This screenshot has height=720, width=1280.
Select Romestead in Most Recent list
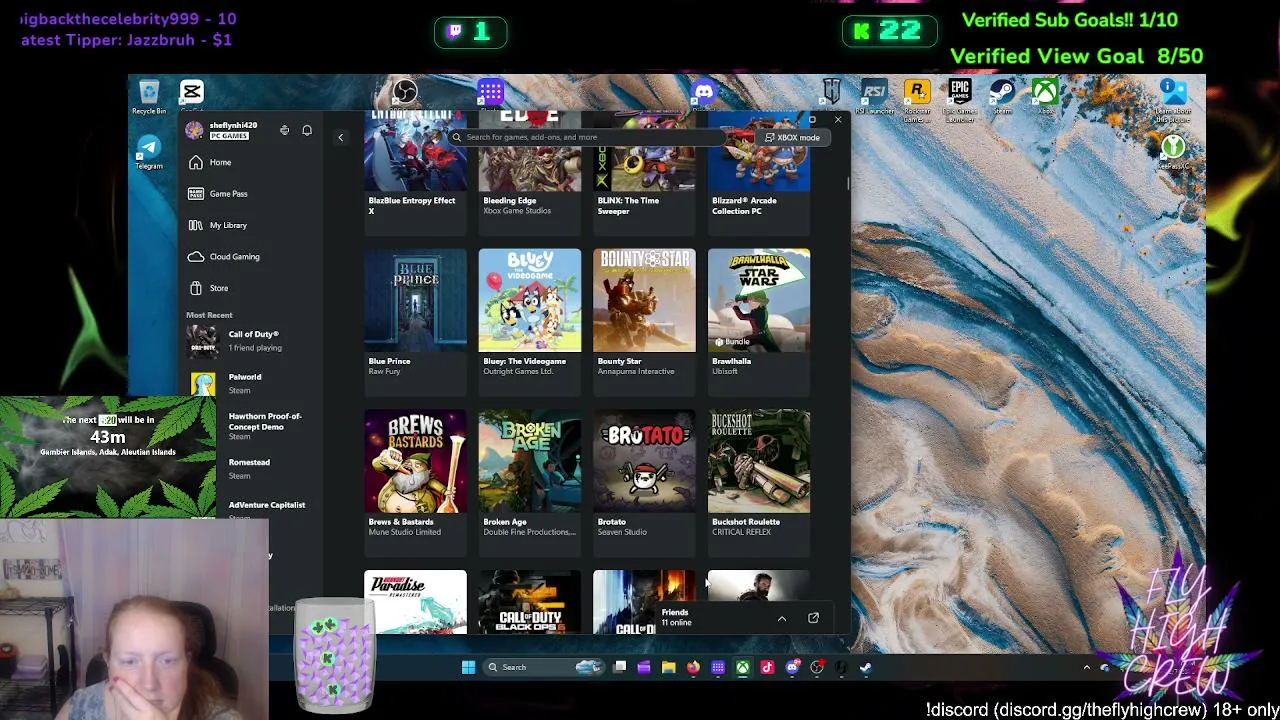pos(251,469)
